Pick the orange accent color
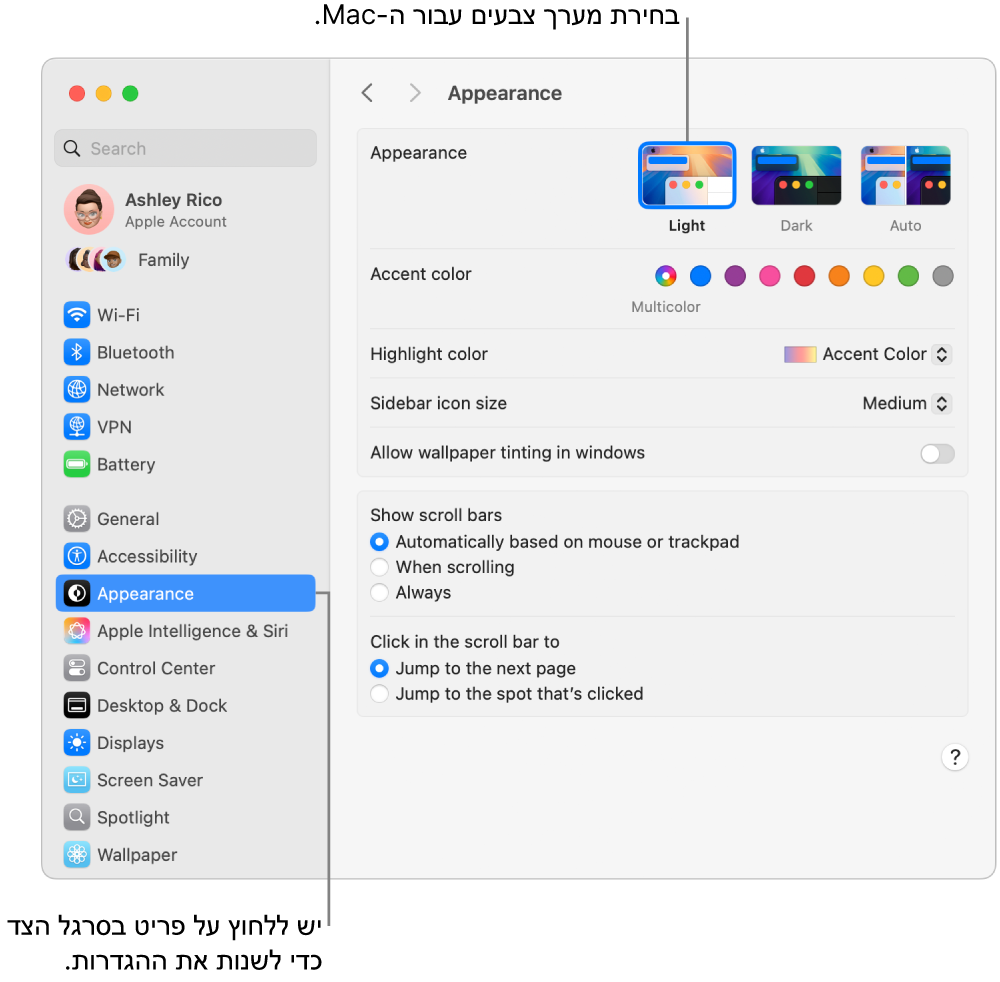This screenshot has height=982, width=1000. 839,276
